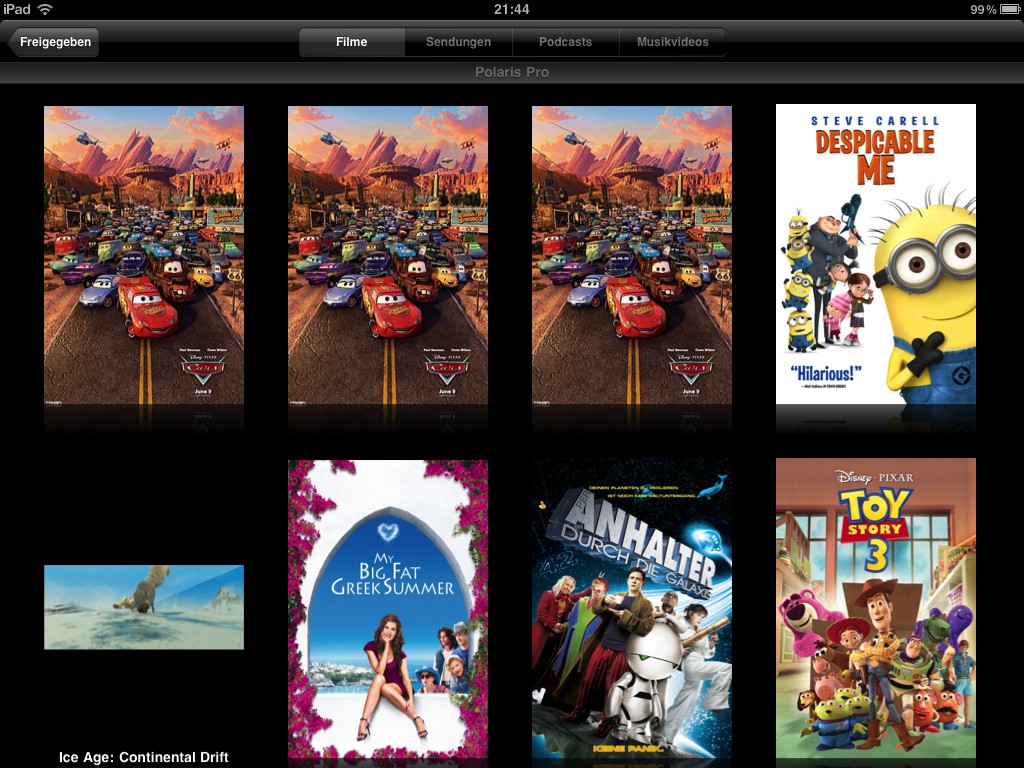1024x768 pixels.
Task: Open the Despicable Me movie poster
Action: [876, 254]
